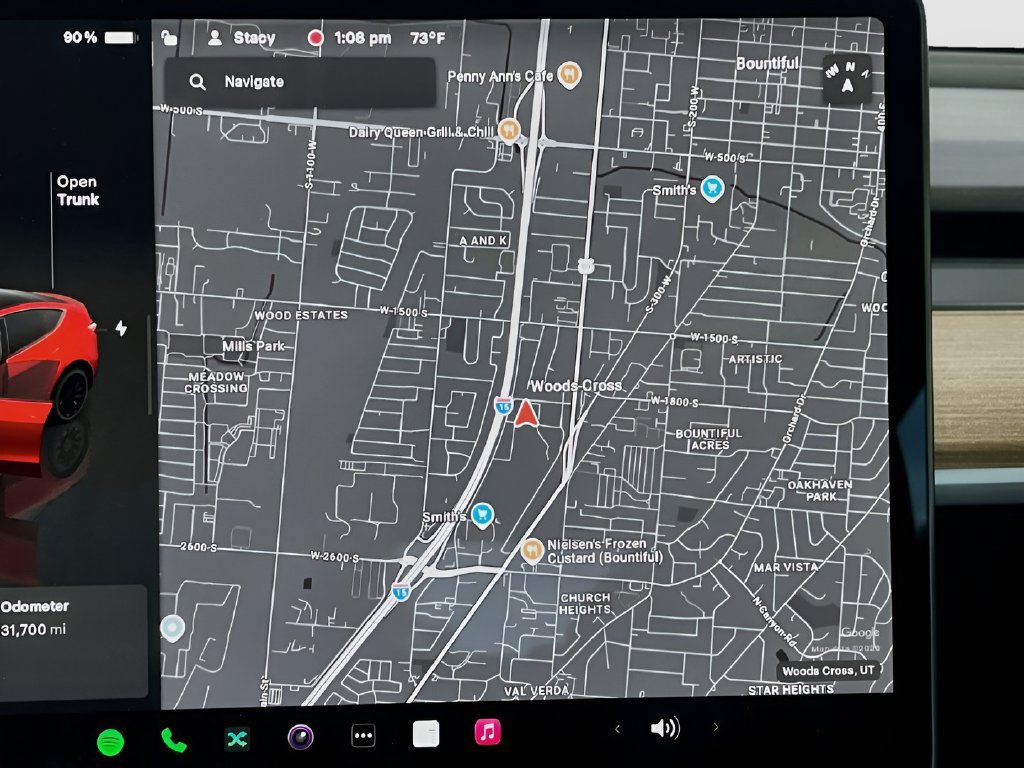Screen dimensions: 1024x768
Task: Select the Penny Ann's Cafe restaurant marker
Action: pos(569,75)
